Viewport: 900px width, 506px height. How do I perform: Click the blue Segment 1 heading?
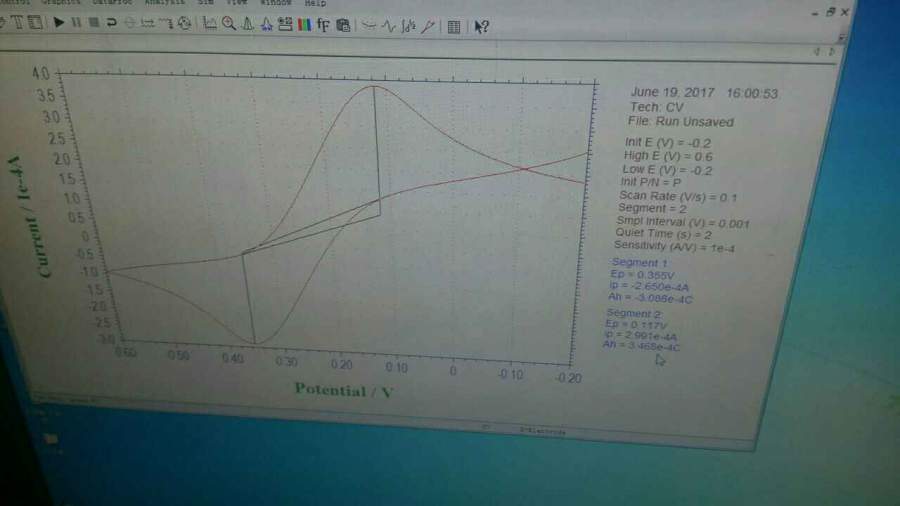639,263
